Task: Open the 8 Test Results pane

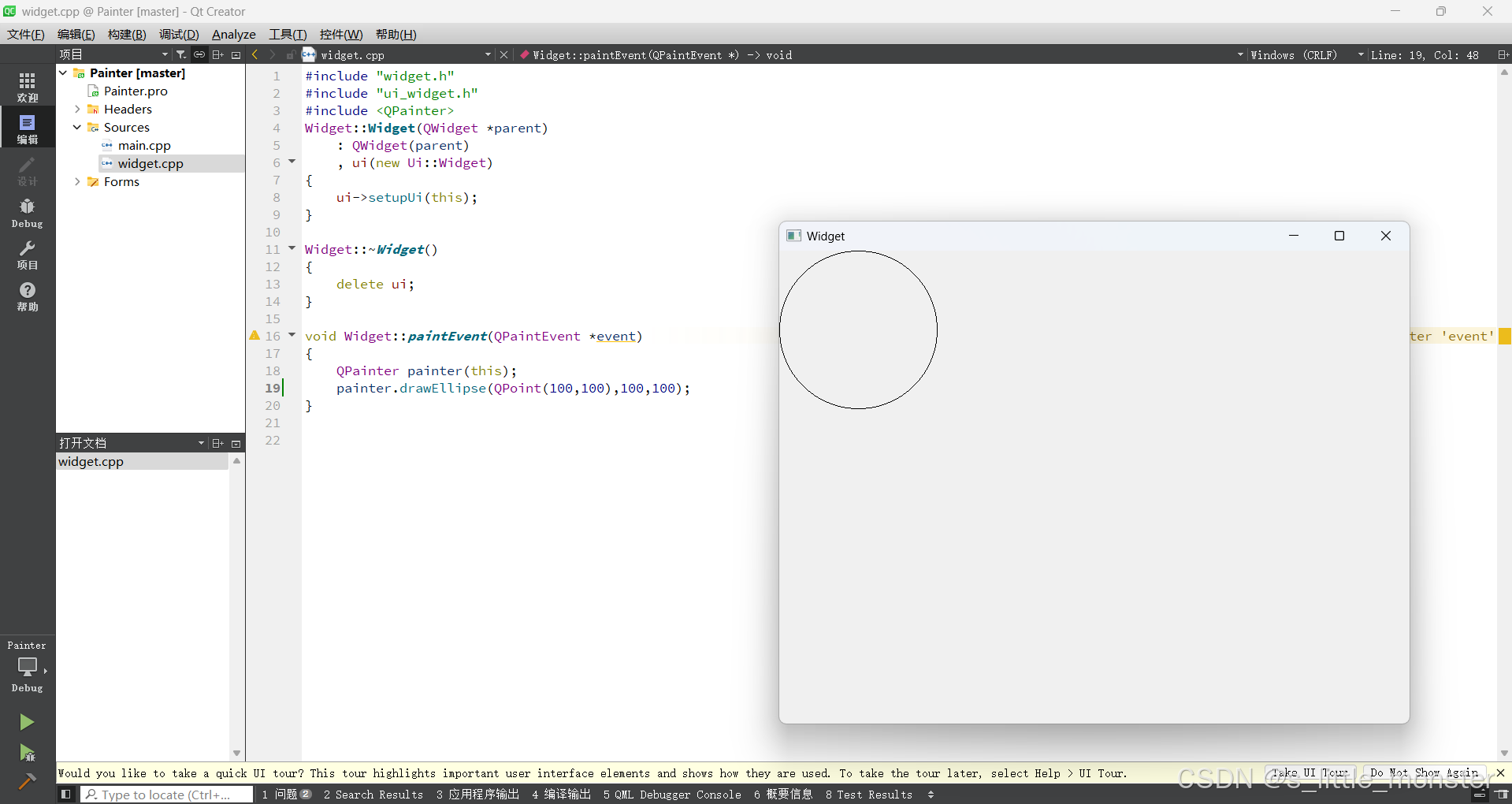Action: [869, 795]
